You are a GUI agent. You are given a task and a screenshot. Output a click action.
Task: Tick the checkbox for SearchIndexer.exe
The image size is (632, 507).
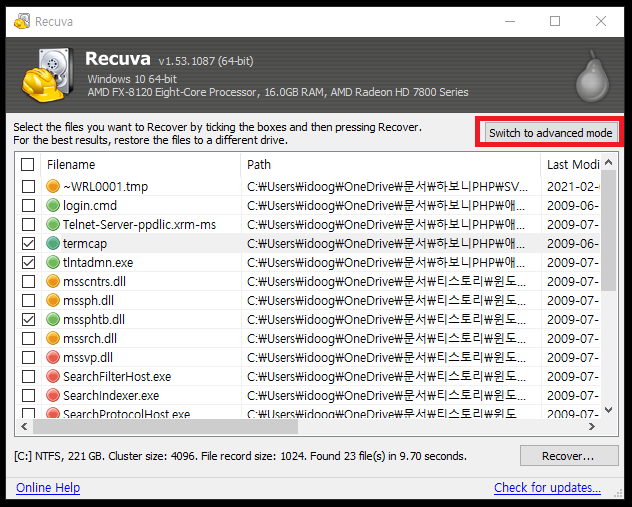coord(28,395)
